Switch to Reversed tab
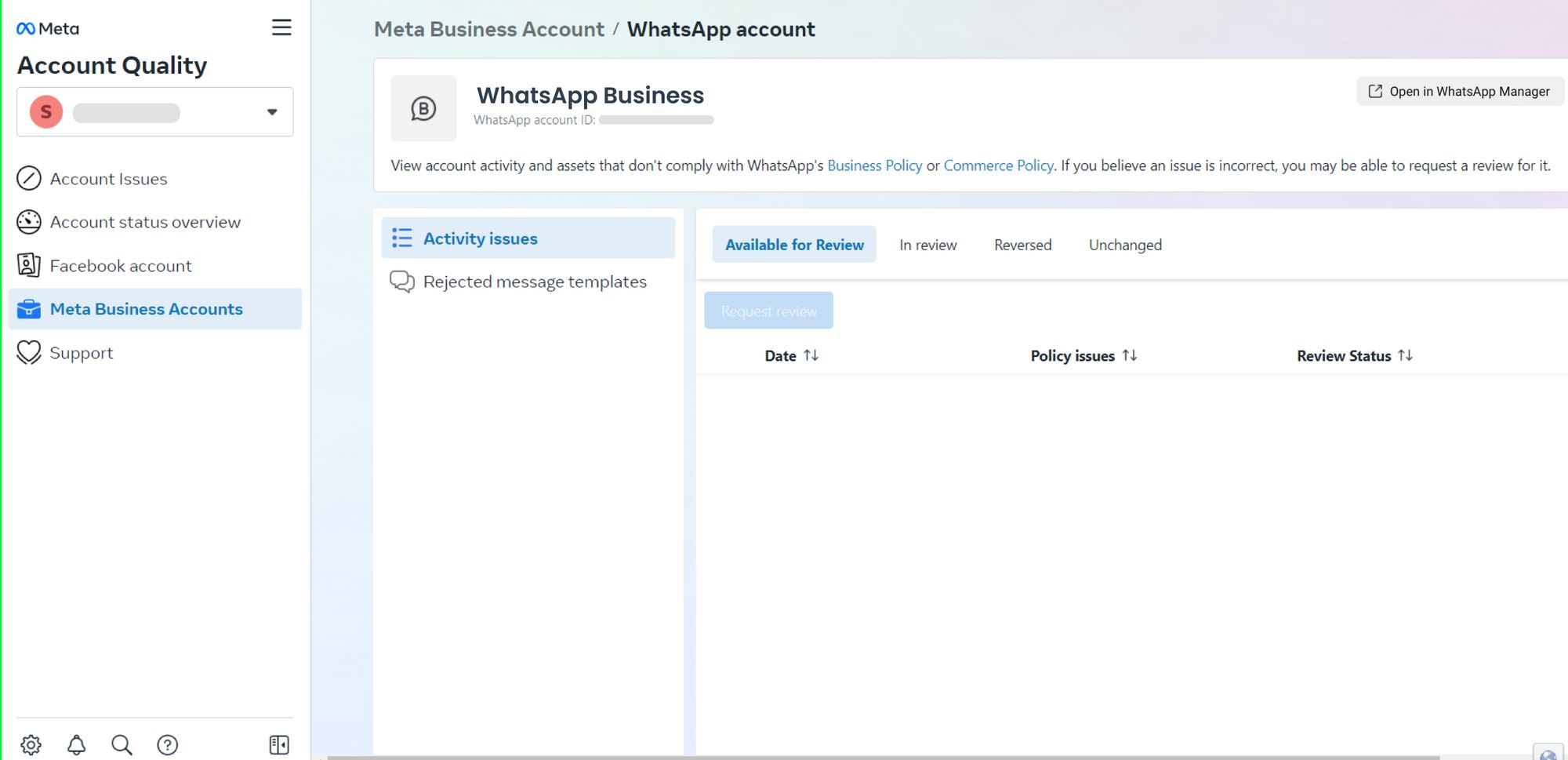The image size is (1568, 760). click(1022, 245)
